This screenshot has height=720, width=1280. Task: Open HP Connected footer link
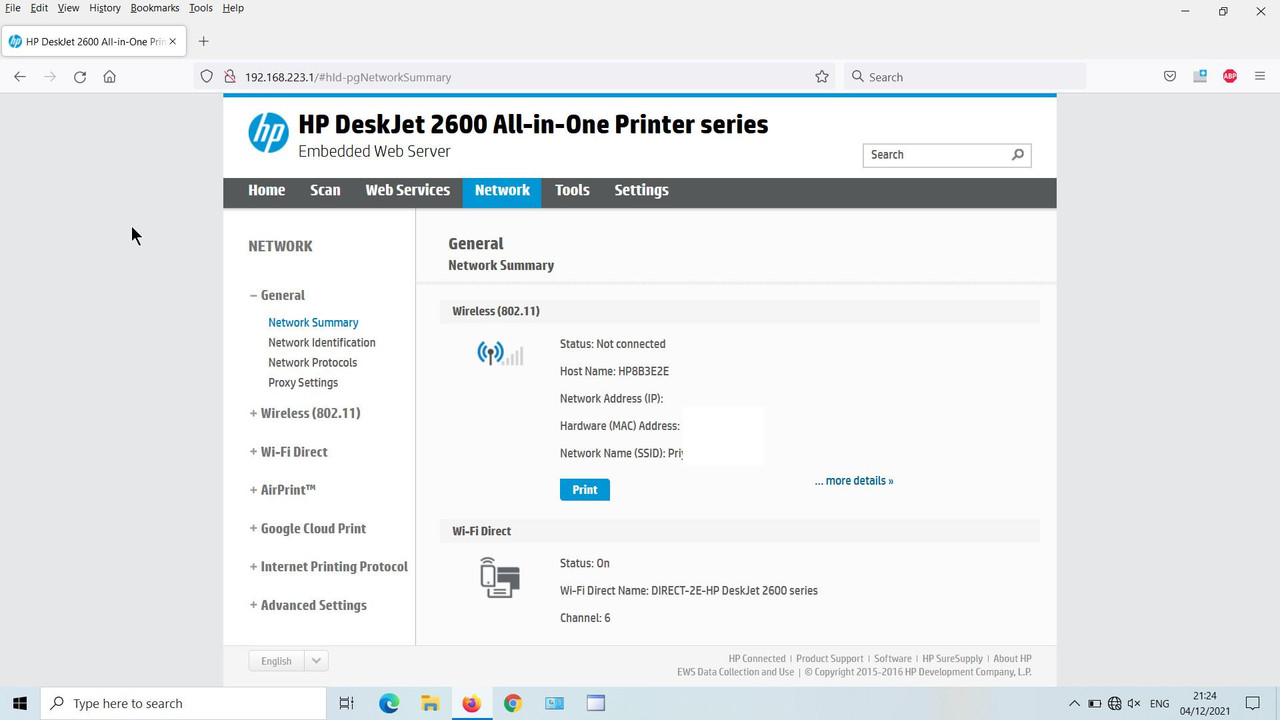tap(757, 659)
